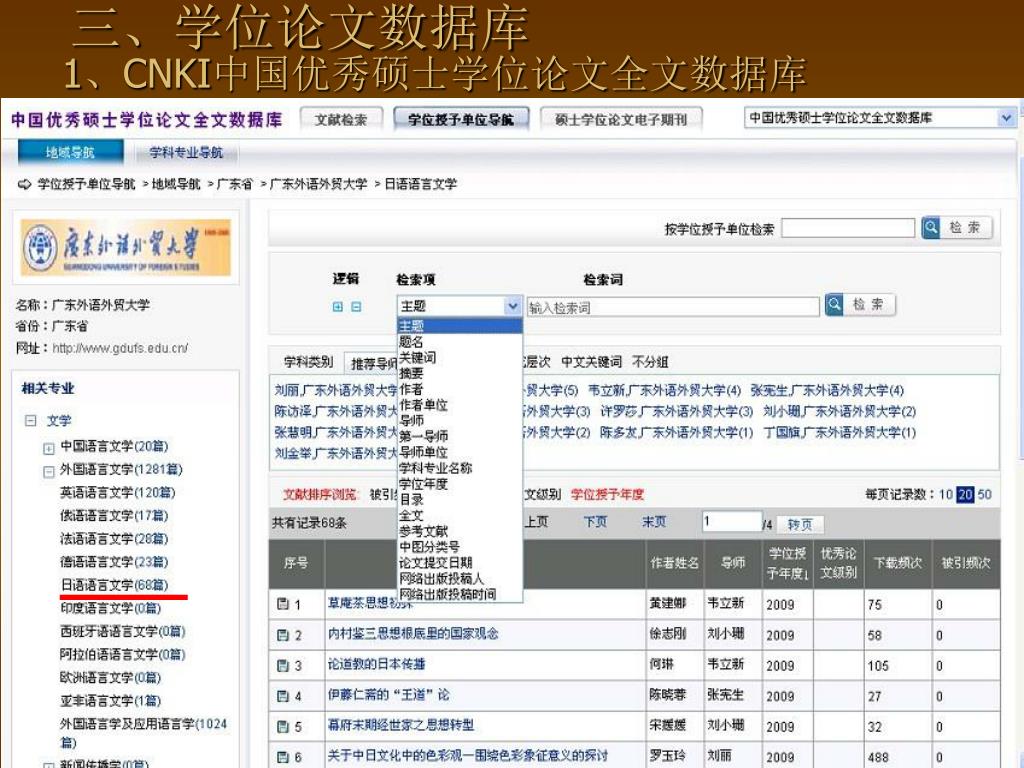
Task: Choose 参考文献 in the dropdown list
Action: pos(424,531)
